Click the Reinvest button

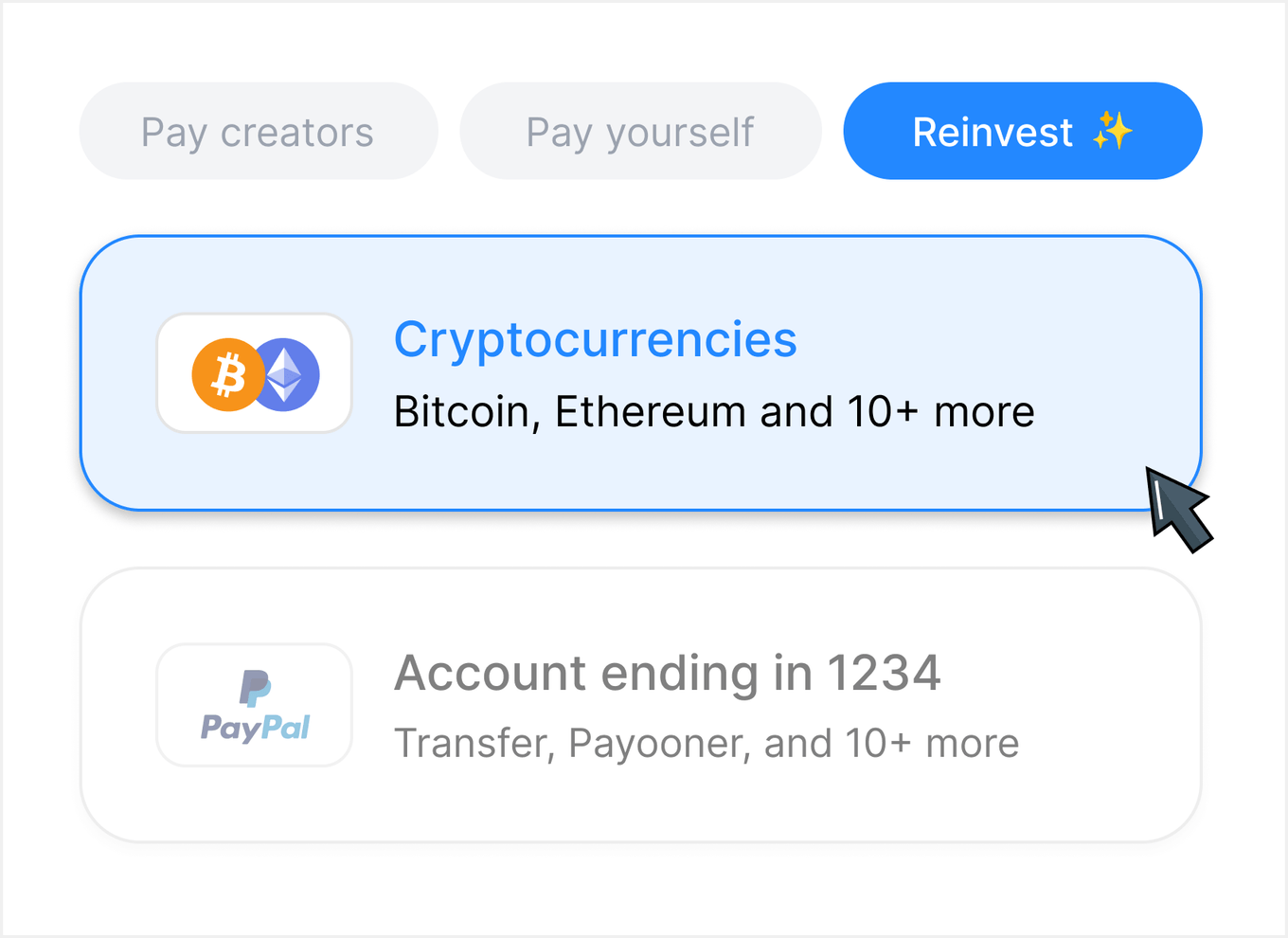(1022, 131)
